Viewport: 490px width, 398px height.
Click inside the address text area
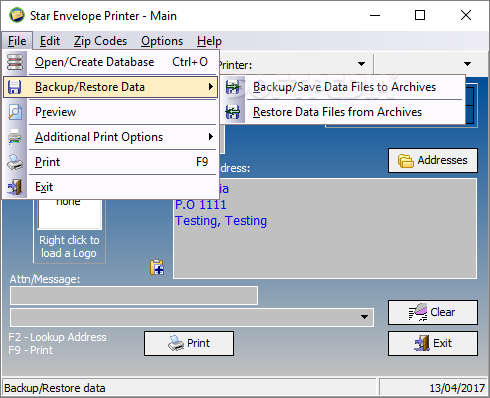[x=325, y=228]
